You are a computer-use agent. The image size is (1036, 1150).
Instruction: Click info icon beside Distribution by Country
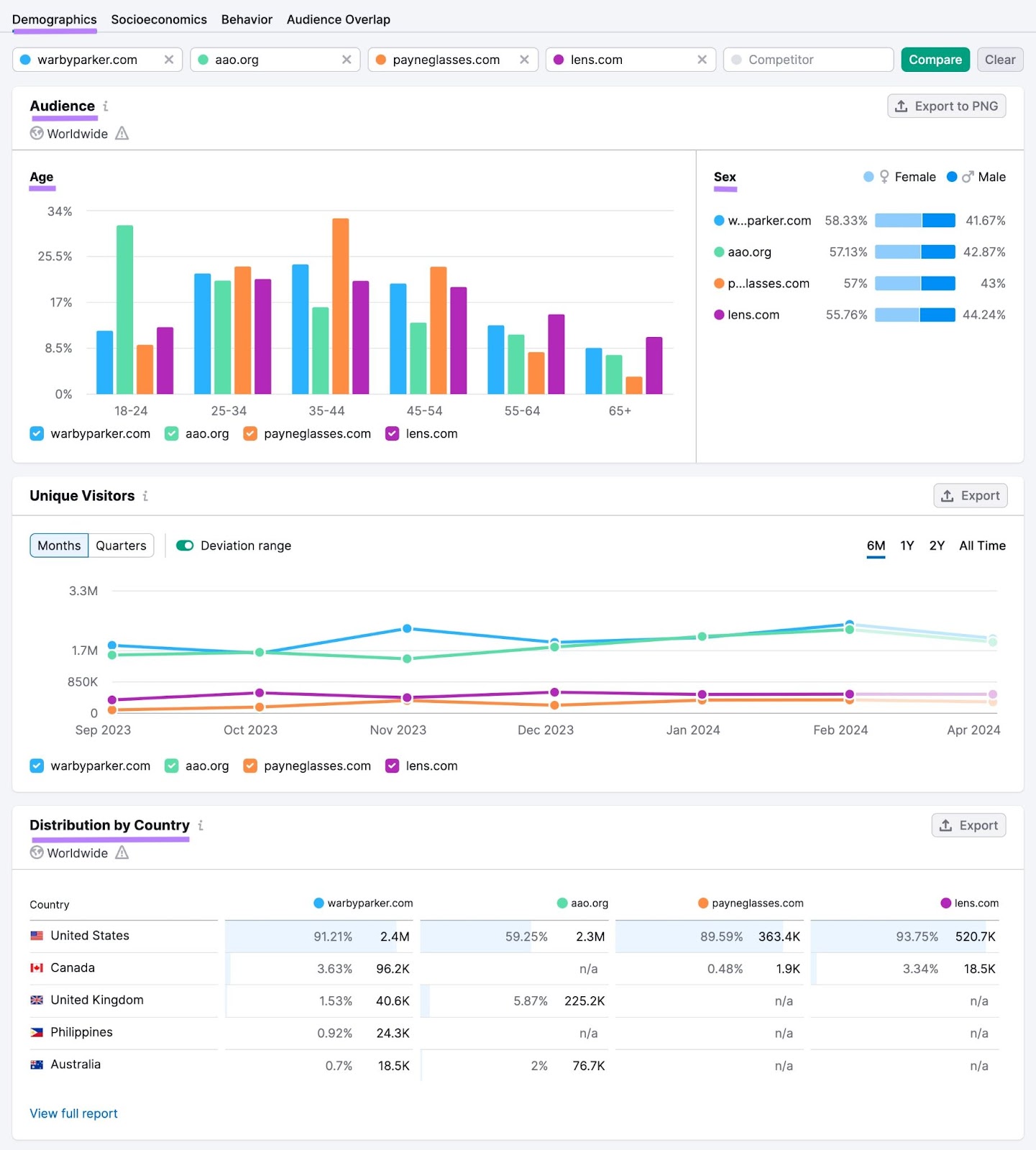(201, 826)
